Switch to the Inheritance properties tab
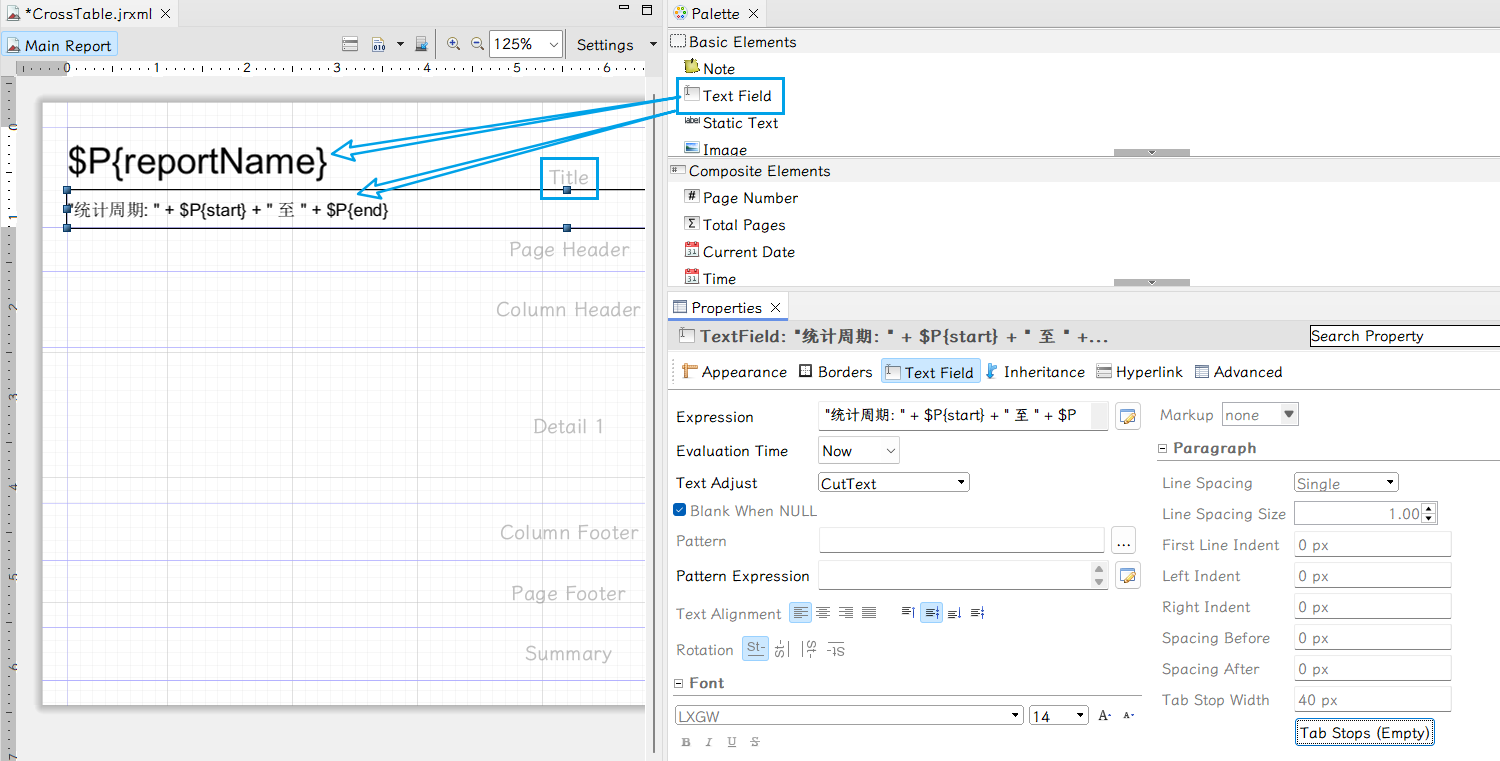This screenshot has height=761, width=1500. [x=1035, y=371]
